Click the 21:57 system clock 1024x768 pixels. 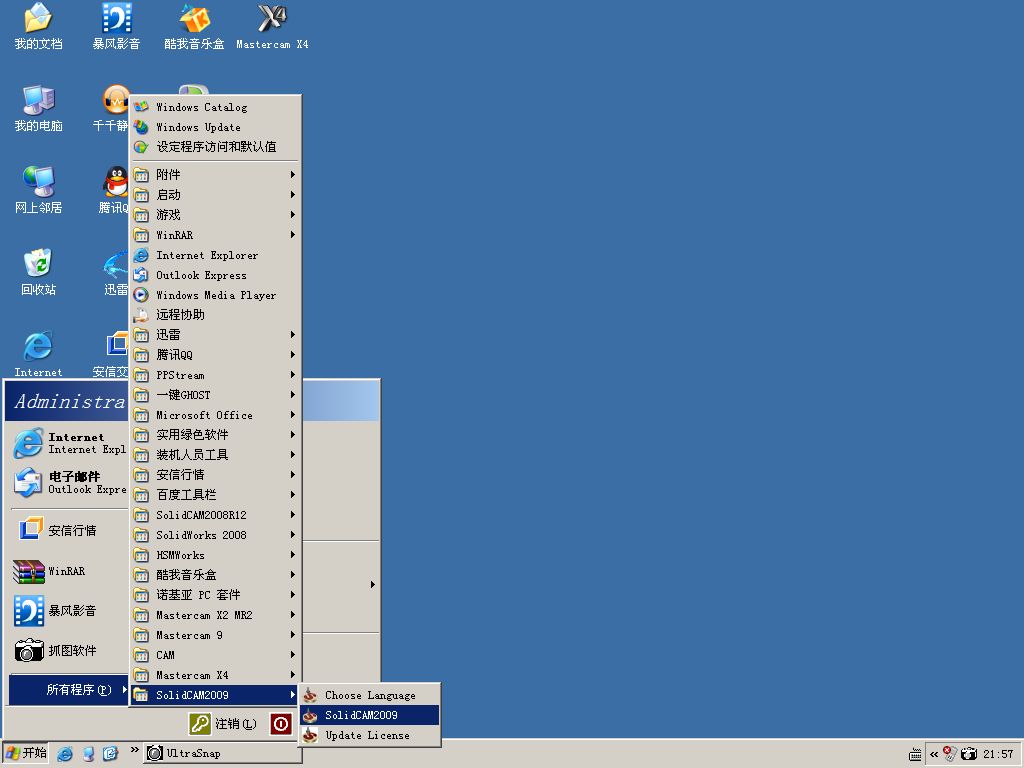(x=998, y=754)
